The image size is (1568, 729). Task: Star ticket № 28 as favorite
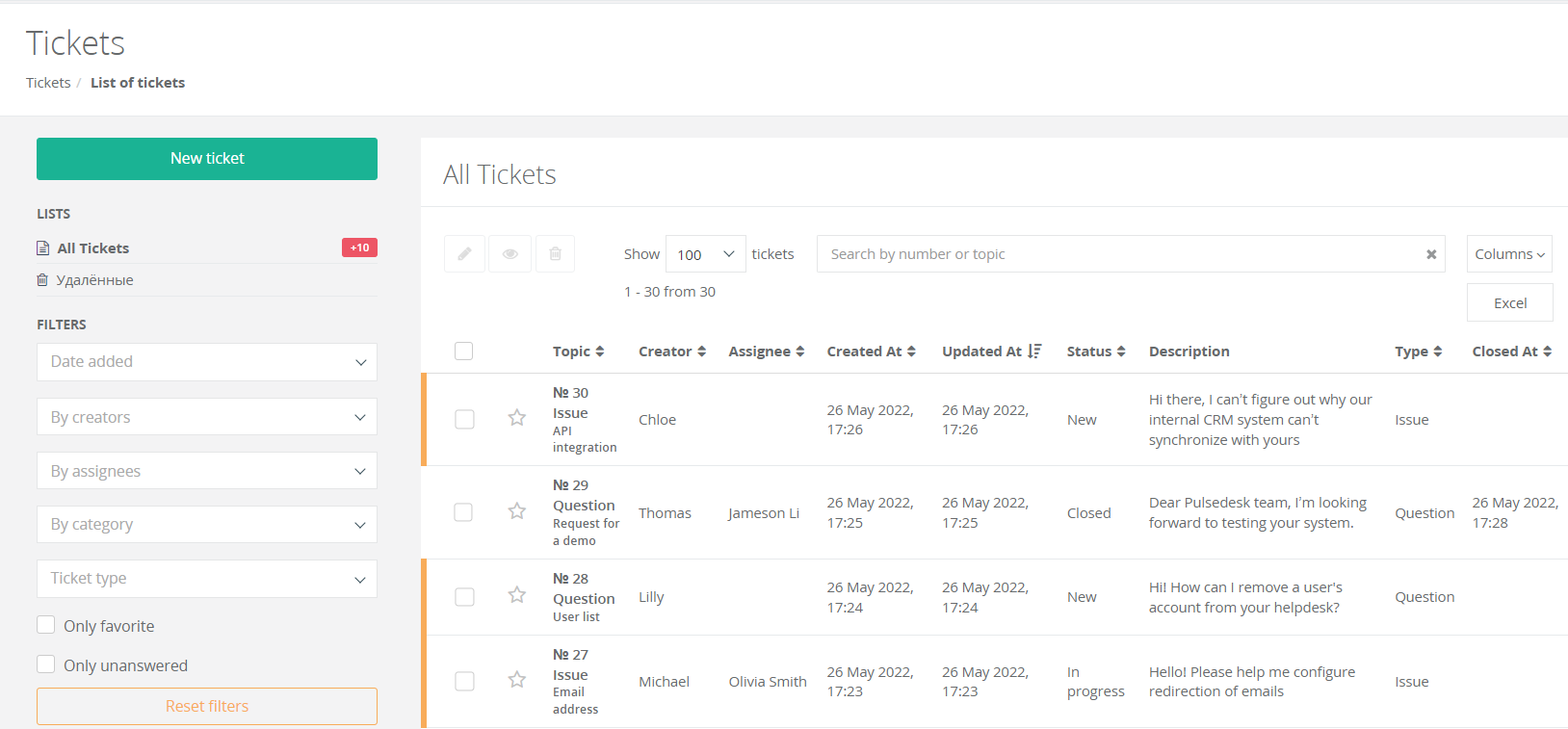(517, 595)
